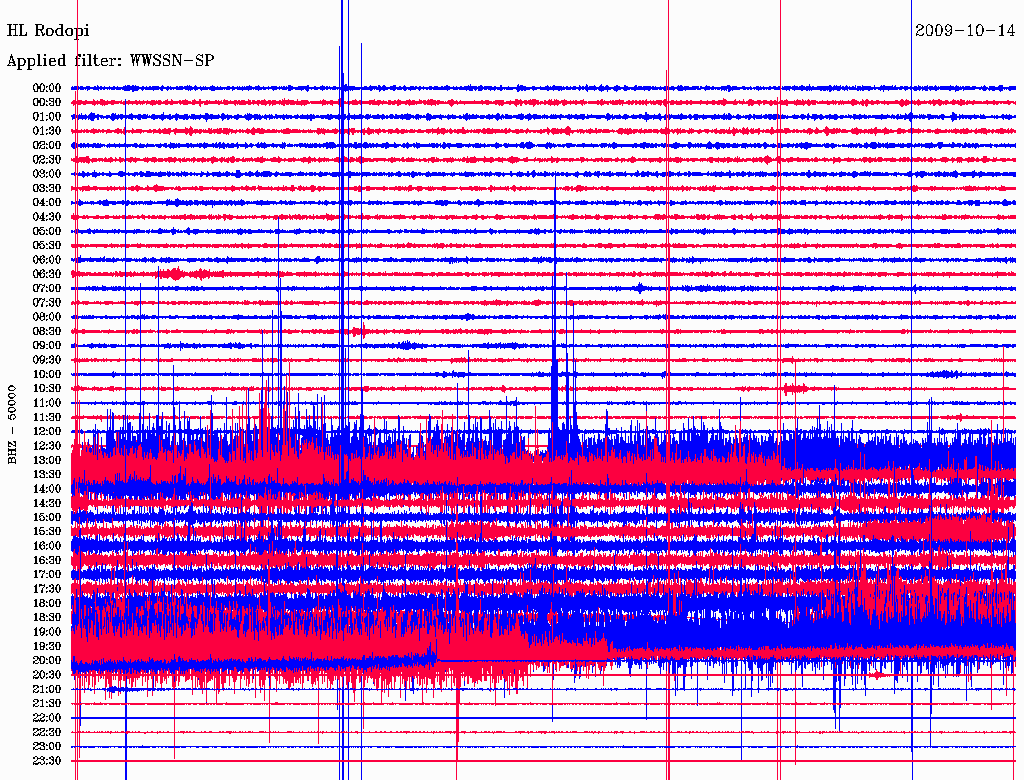Click the 04:00 time label
Screen dimensions: 1024x780
pos(47,203)
